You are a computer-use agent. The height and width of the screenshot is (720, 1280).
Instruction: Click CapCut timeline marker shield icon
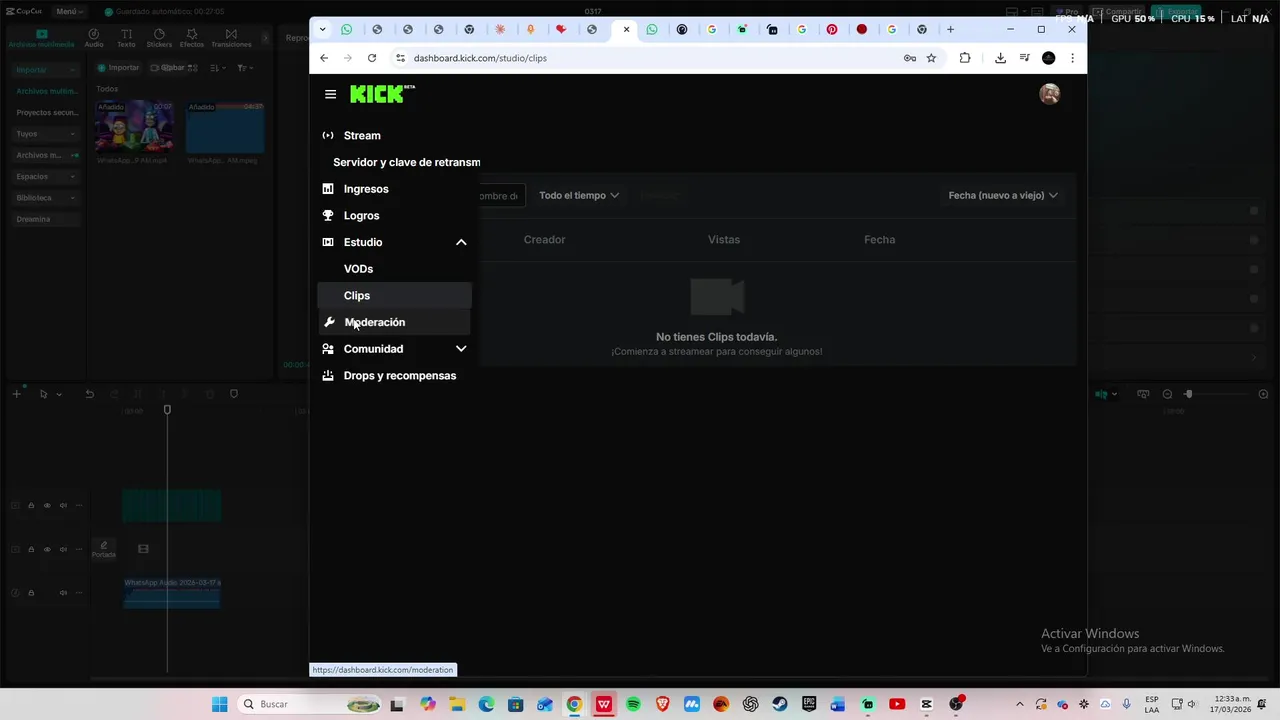click(234, 394)
